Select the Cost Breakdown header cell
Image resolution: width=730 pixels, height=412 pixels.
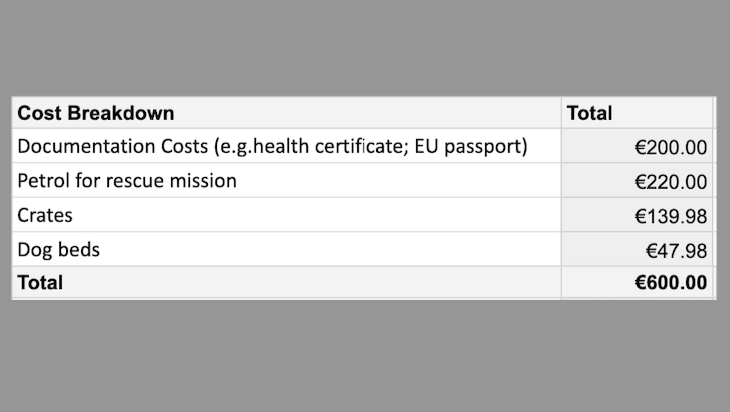coord(286,113)
